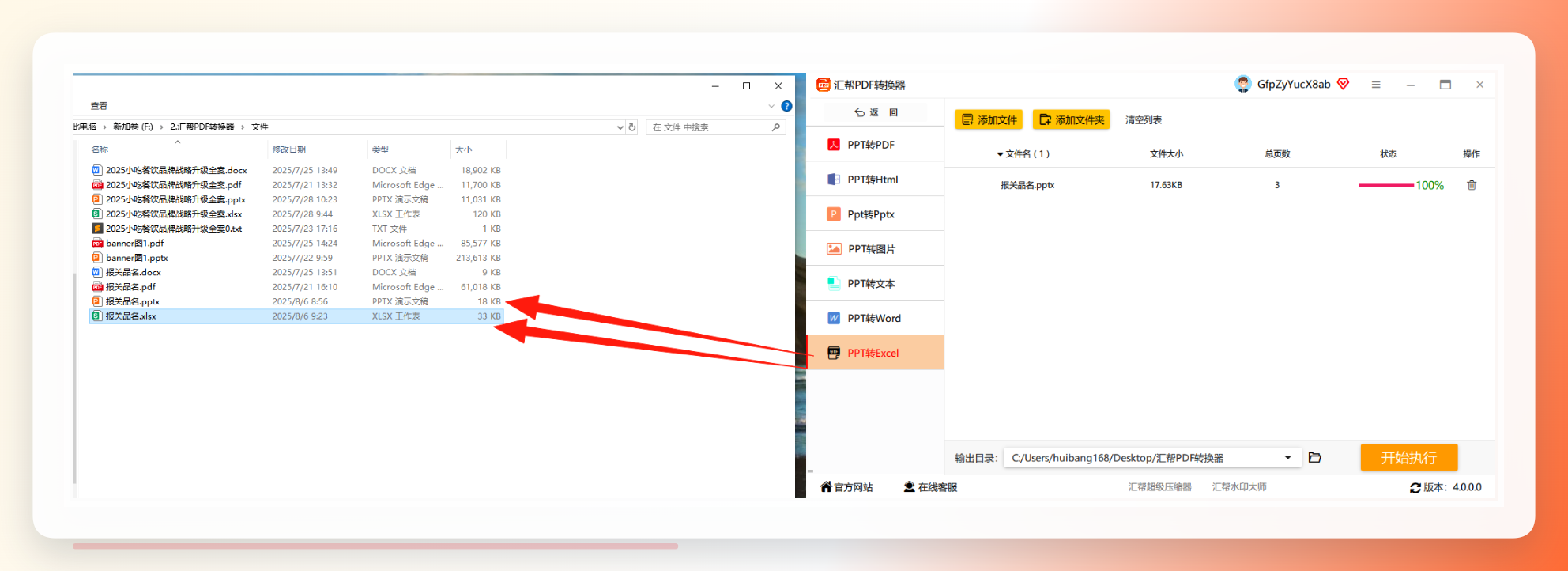This screenshot has width=1568, height=571.
Task: Select PPT转Html in the sidebar
Action: pos(875,180)
